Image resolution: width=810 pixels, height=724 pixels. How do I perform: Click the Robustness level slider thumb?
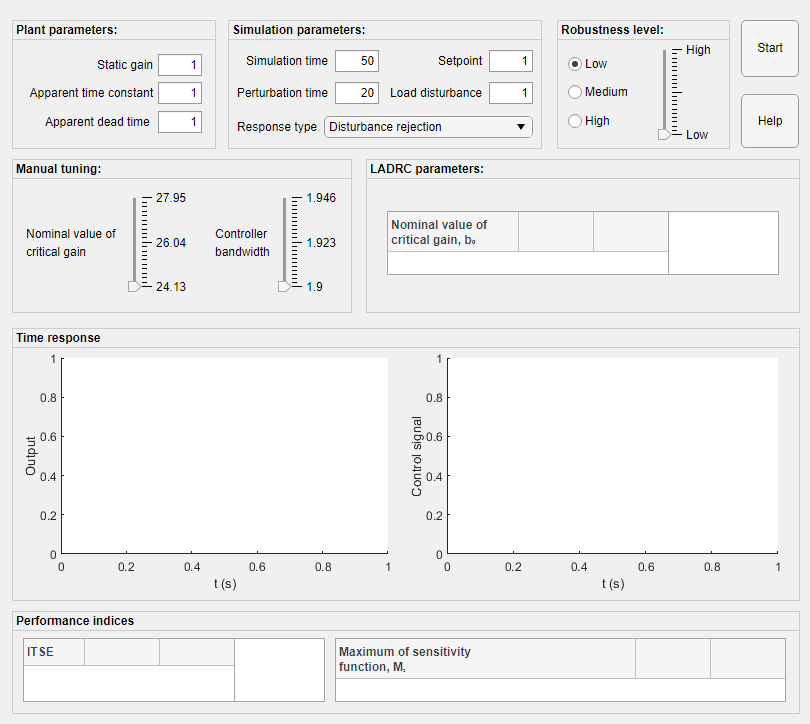point(664,134)
